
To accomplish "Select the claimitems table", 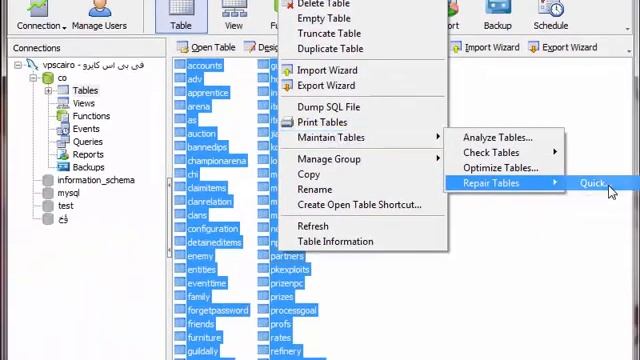I will [207, 188].
